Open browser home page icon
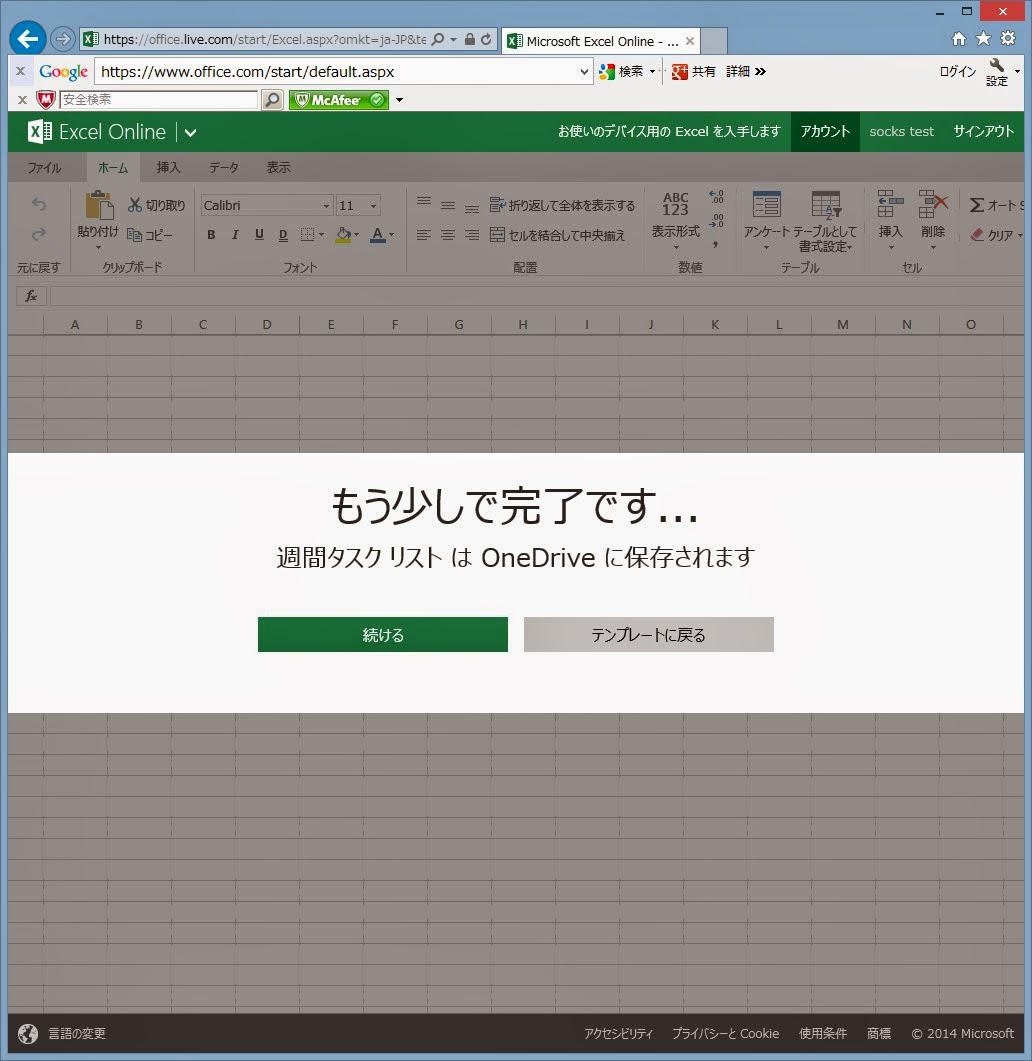This screenshot has width=1032, height=1061. 958,39
